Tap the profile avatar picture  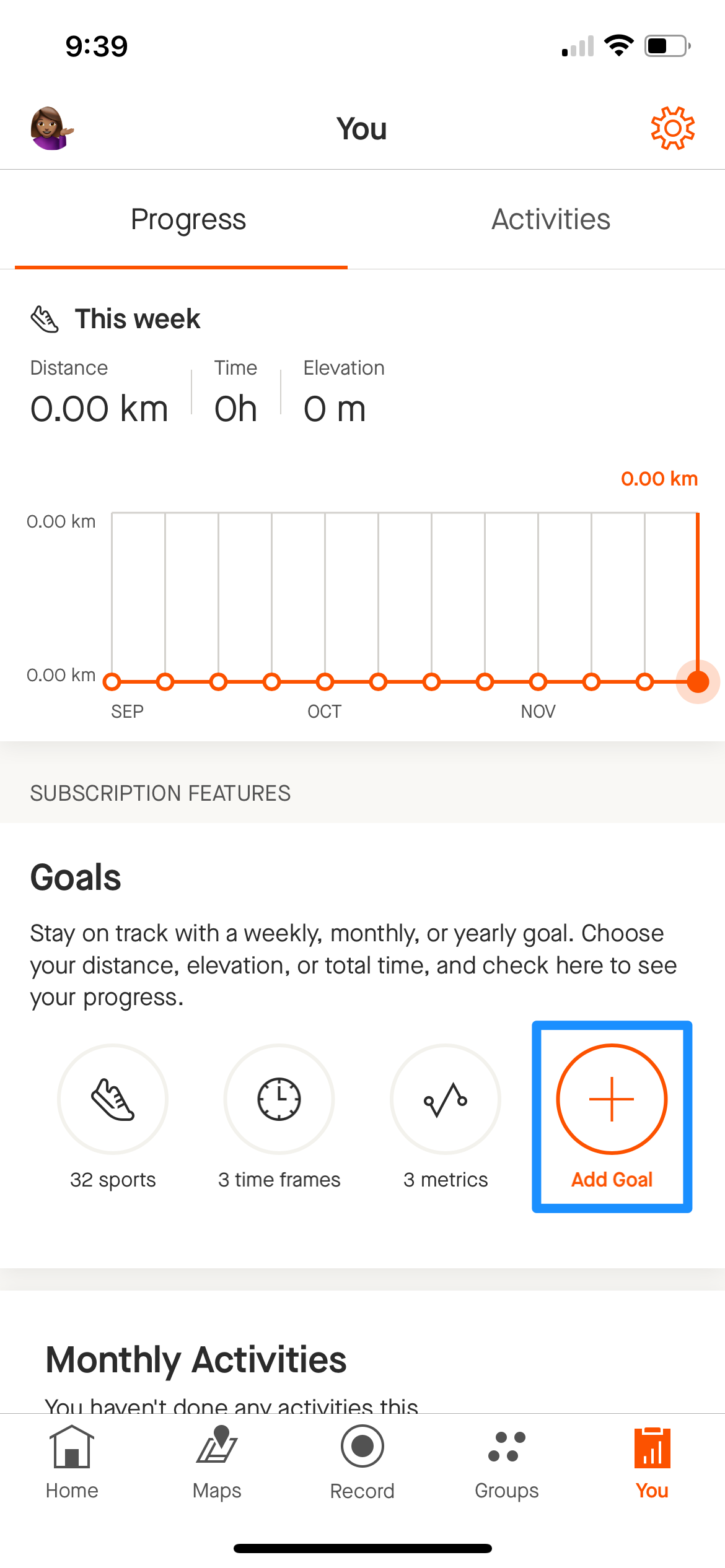point(52,128)
